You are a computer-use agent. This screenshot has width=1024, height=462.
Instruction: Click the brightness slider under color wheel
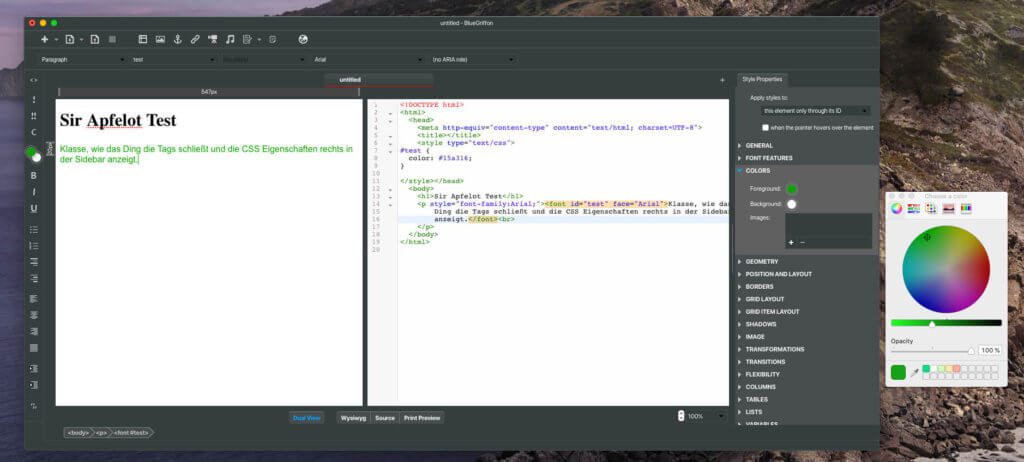point(946,323)
